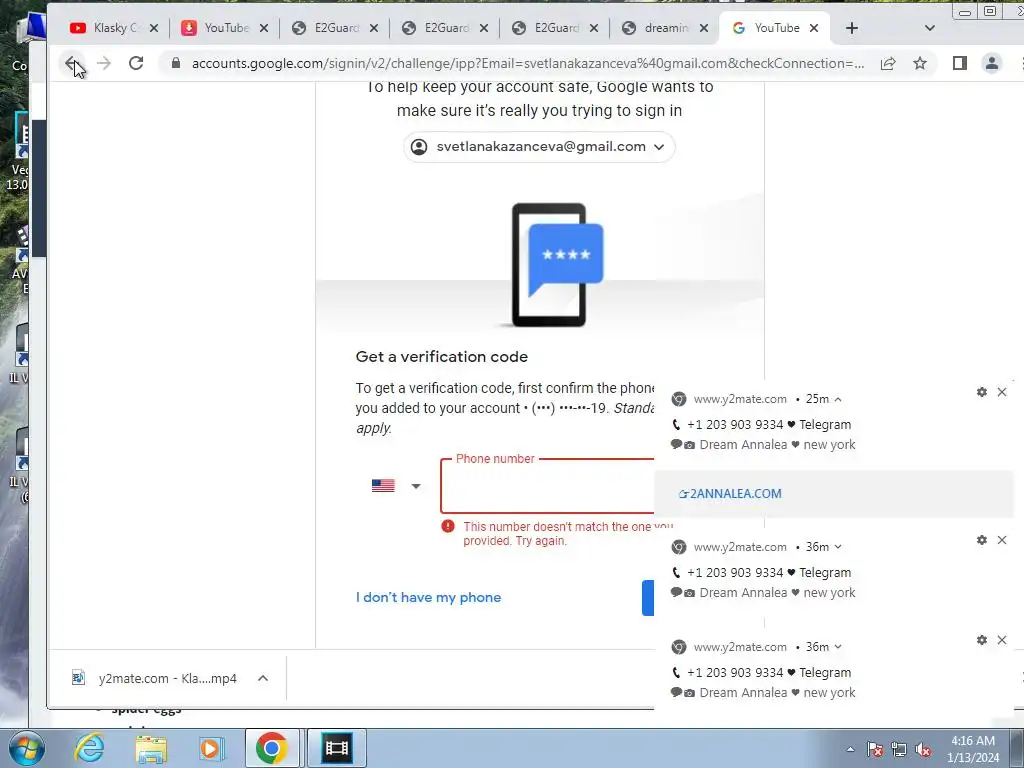Screen dimensions: 1024x768
Task: Show hidden system tray icons
Action: pos(850,750)
